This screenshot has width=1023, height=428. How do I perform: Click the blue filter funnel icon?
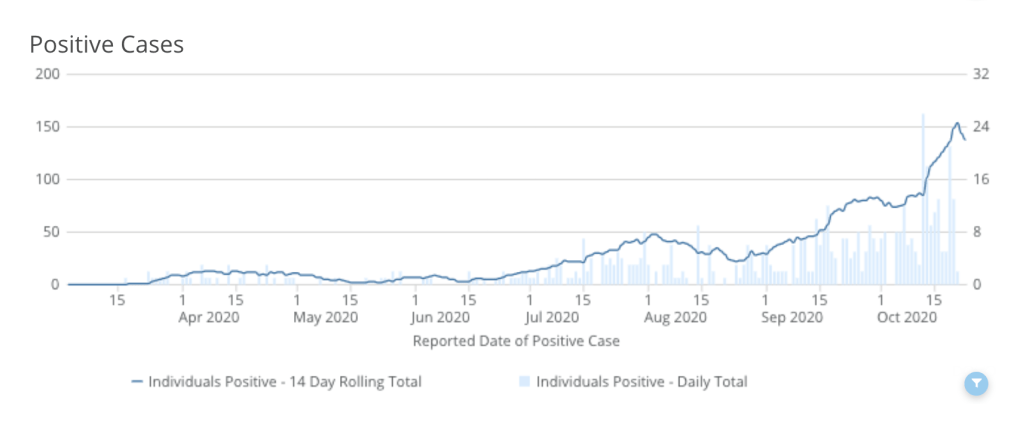977,383
